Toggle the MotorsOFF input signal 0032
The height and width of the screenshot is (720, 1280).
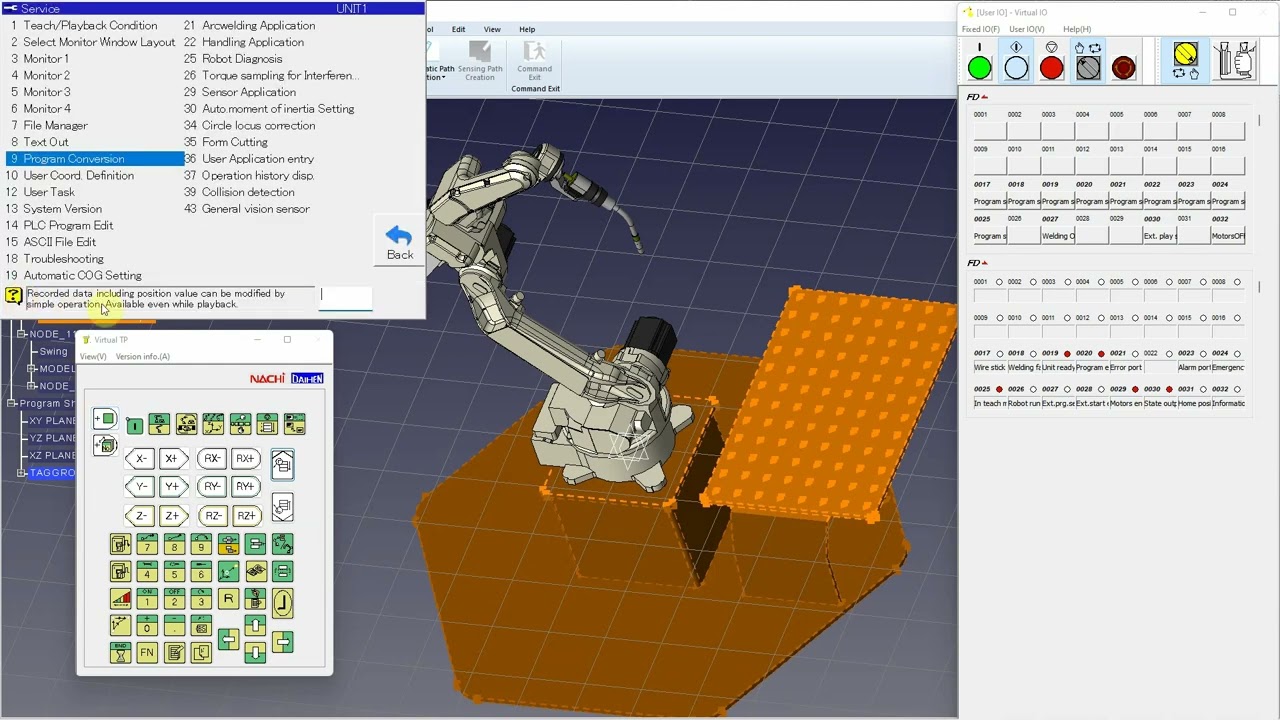click(x=1227, y=236)
